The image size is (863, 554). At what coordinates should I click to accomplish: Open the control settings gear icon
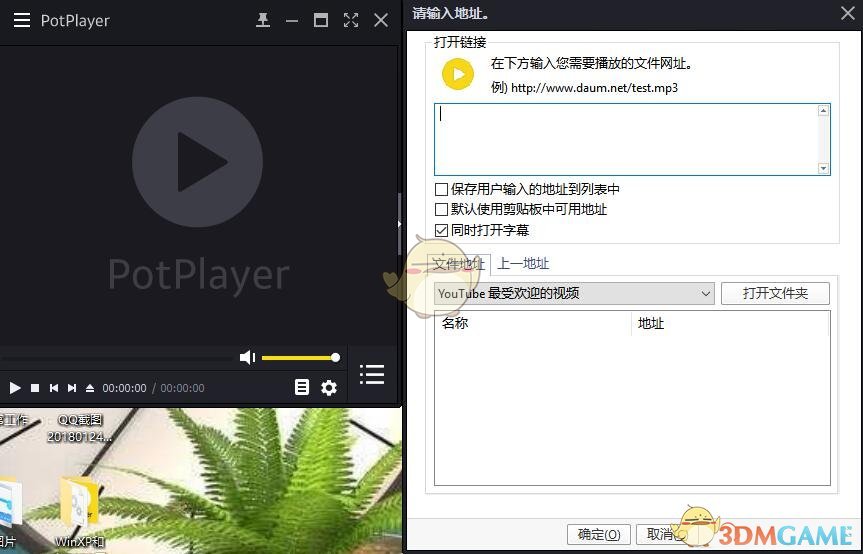point(329,388)
